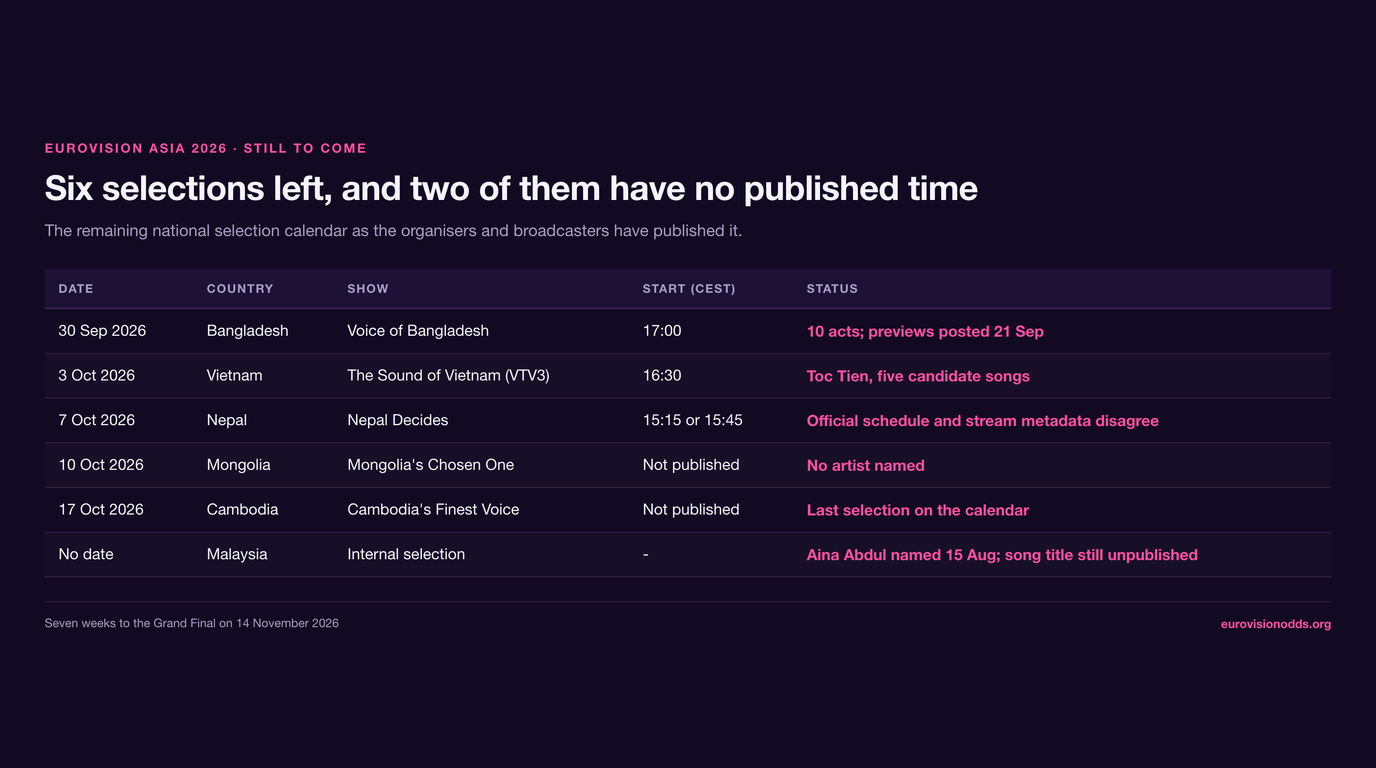
Task: Click the Cambodia country cell
Action: click(242, 509)
